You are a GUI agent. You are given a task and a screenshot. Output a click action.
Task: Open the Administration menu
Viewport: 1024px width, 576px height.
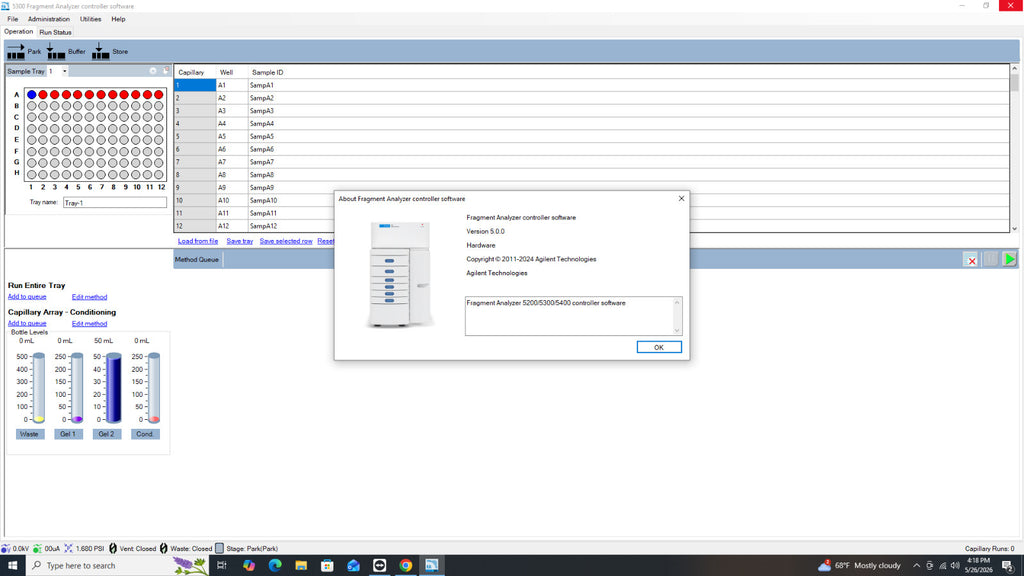click(48, 19)
